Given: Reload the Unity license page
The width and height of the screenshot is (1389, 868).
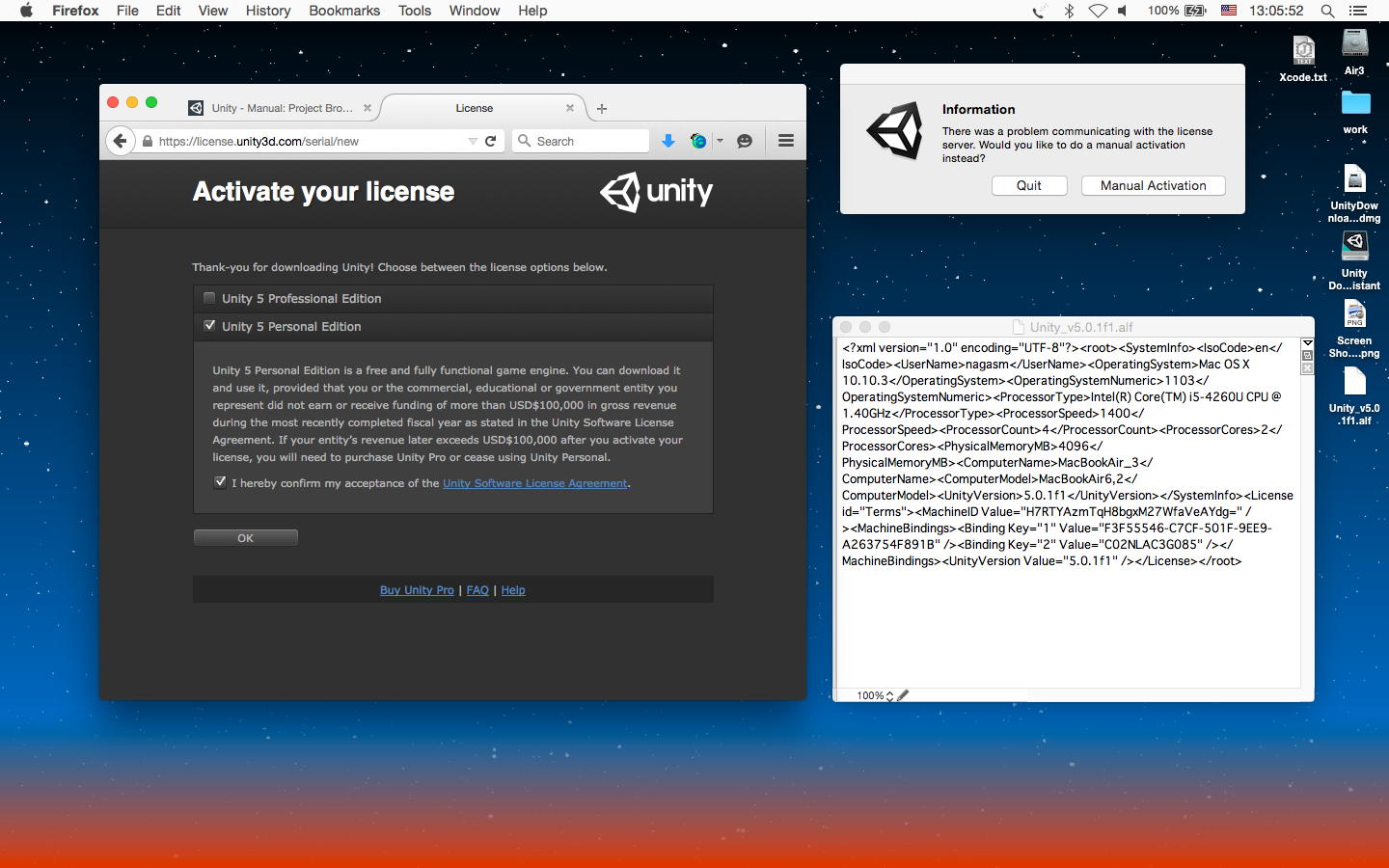Looking at the screenshot, I should pyautogui.click(x=491, y=141).
